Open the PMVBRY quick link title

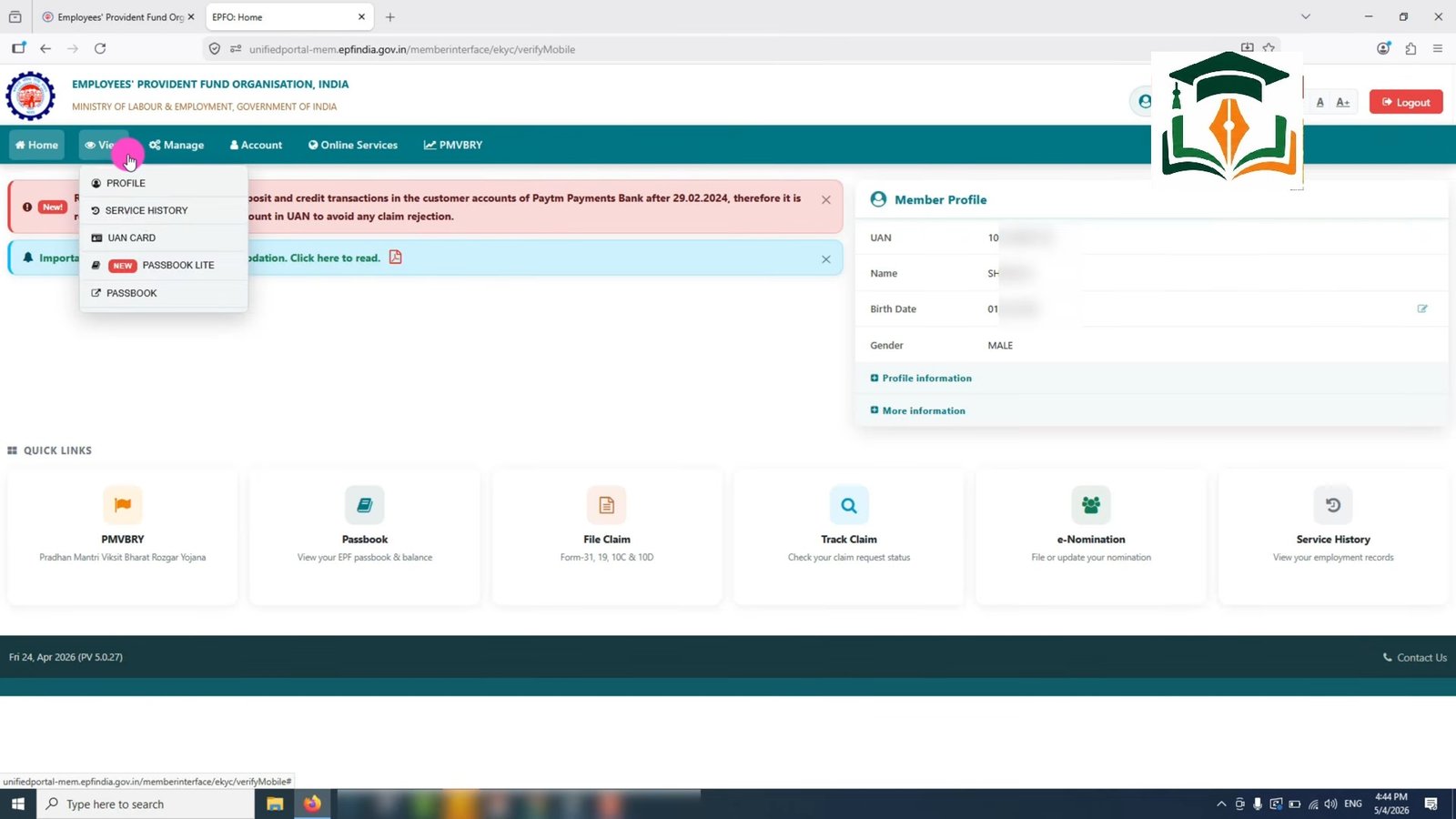coord(123,540)
